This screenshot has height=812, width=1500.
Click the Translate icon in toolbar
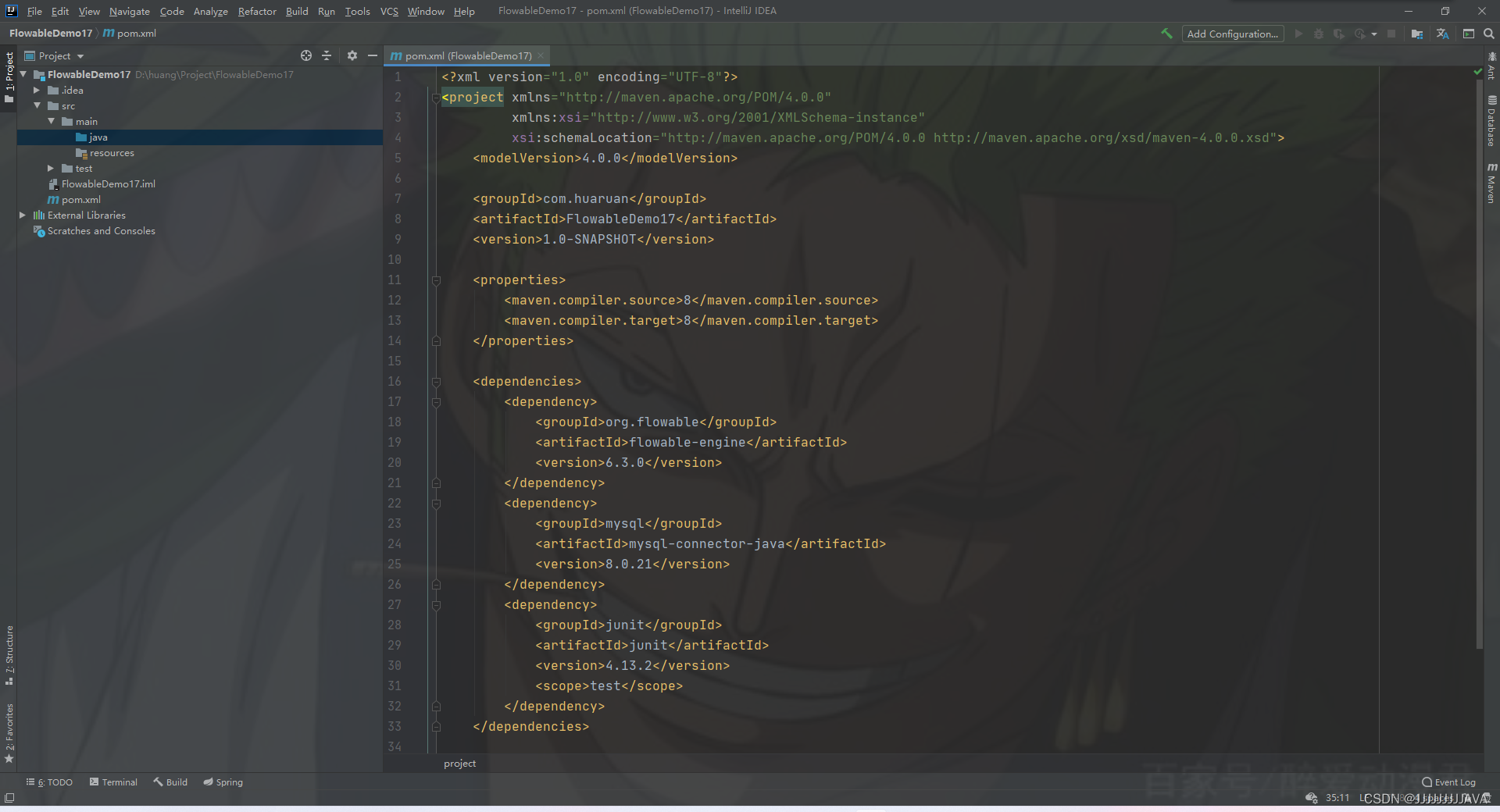pyautogui.click(x=1442, y=34)
